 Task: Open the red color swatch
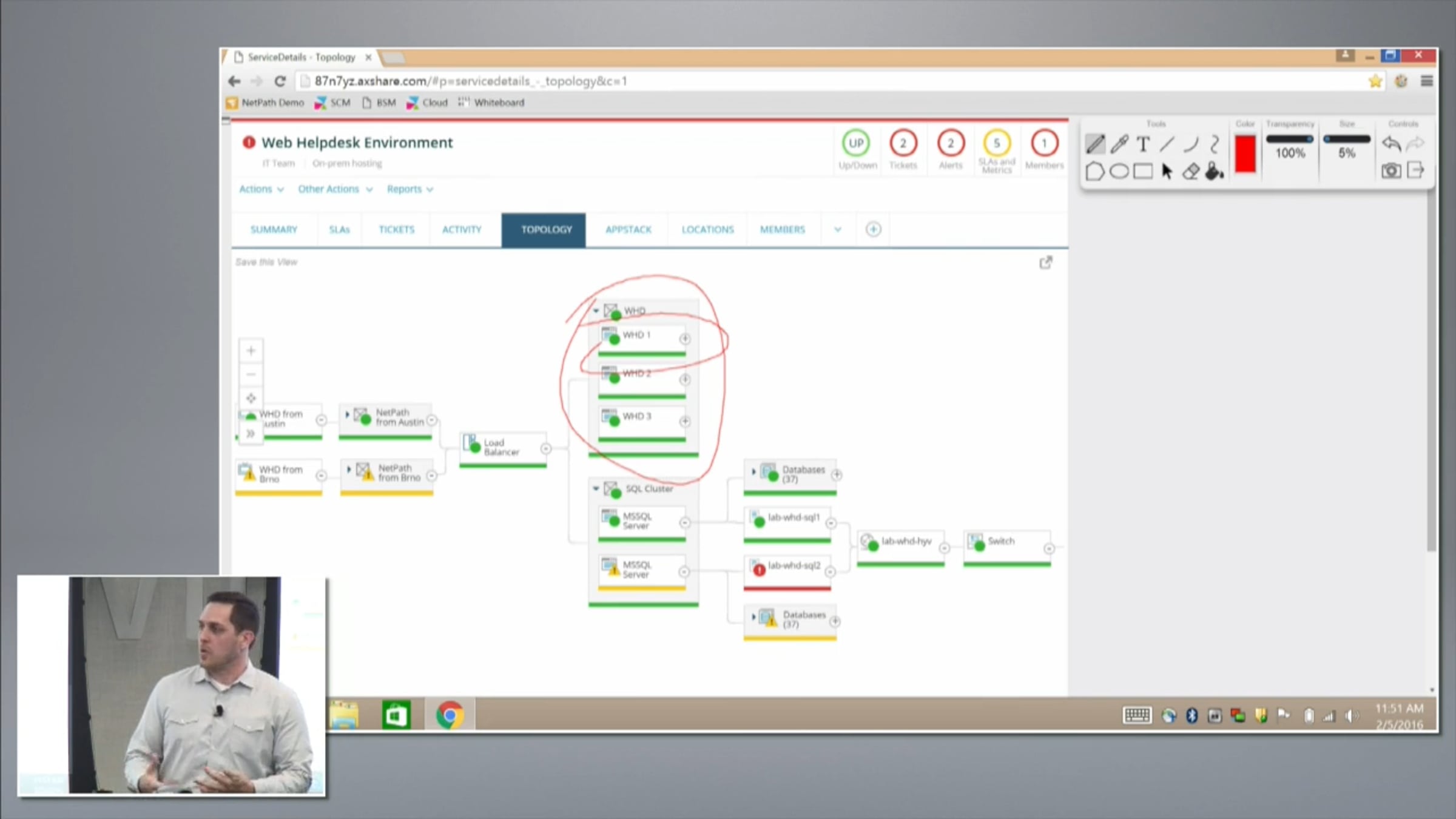click(x=1245, y=155)
